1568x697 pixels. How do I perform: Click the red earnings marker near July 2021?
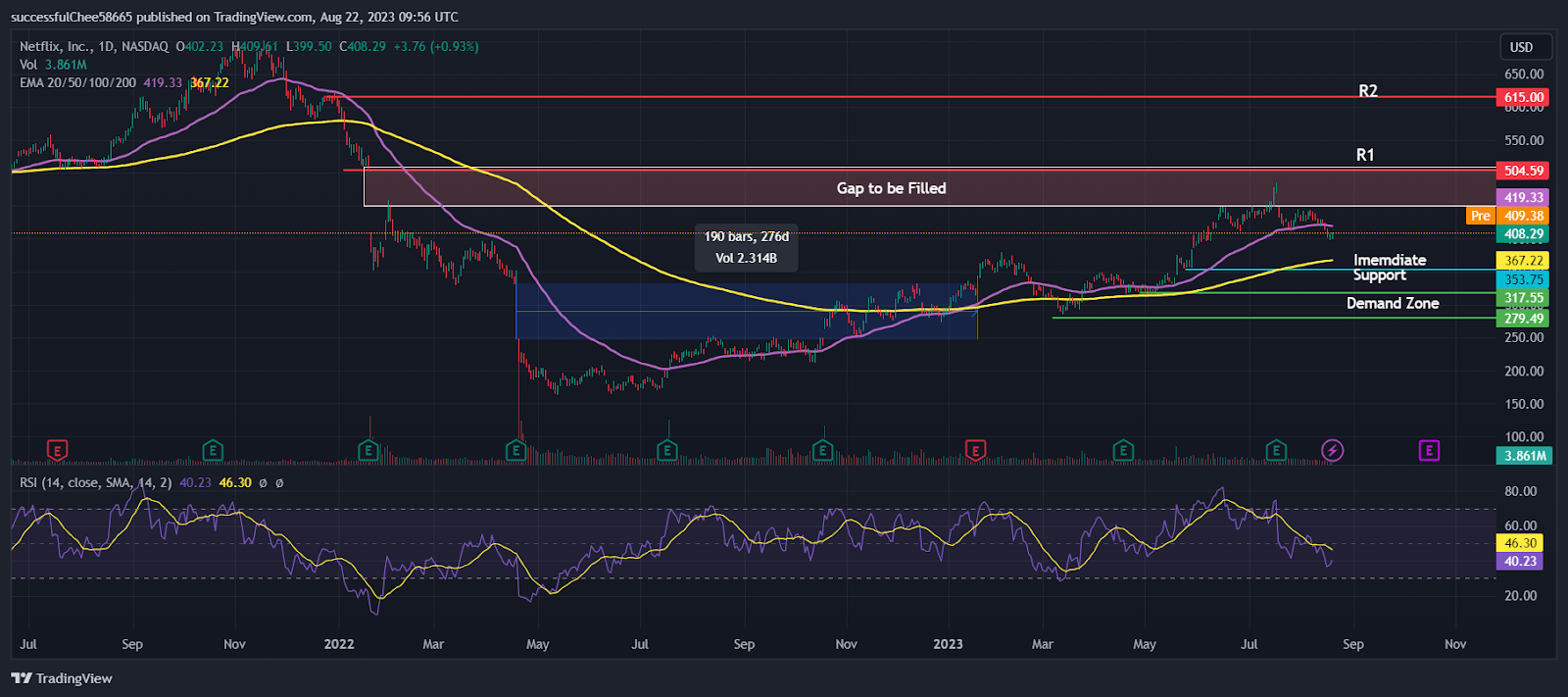(57, 451)
